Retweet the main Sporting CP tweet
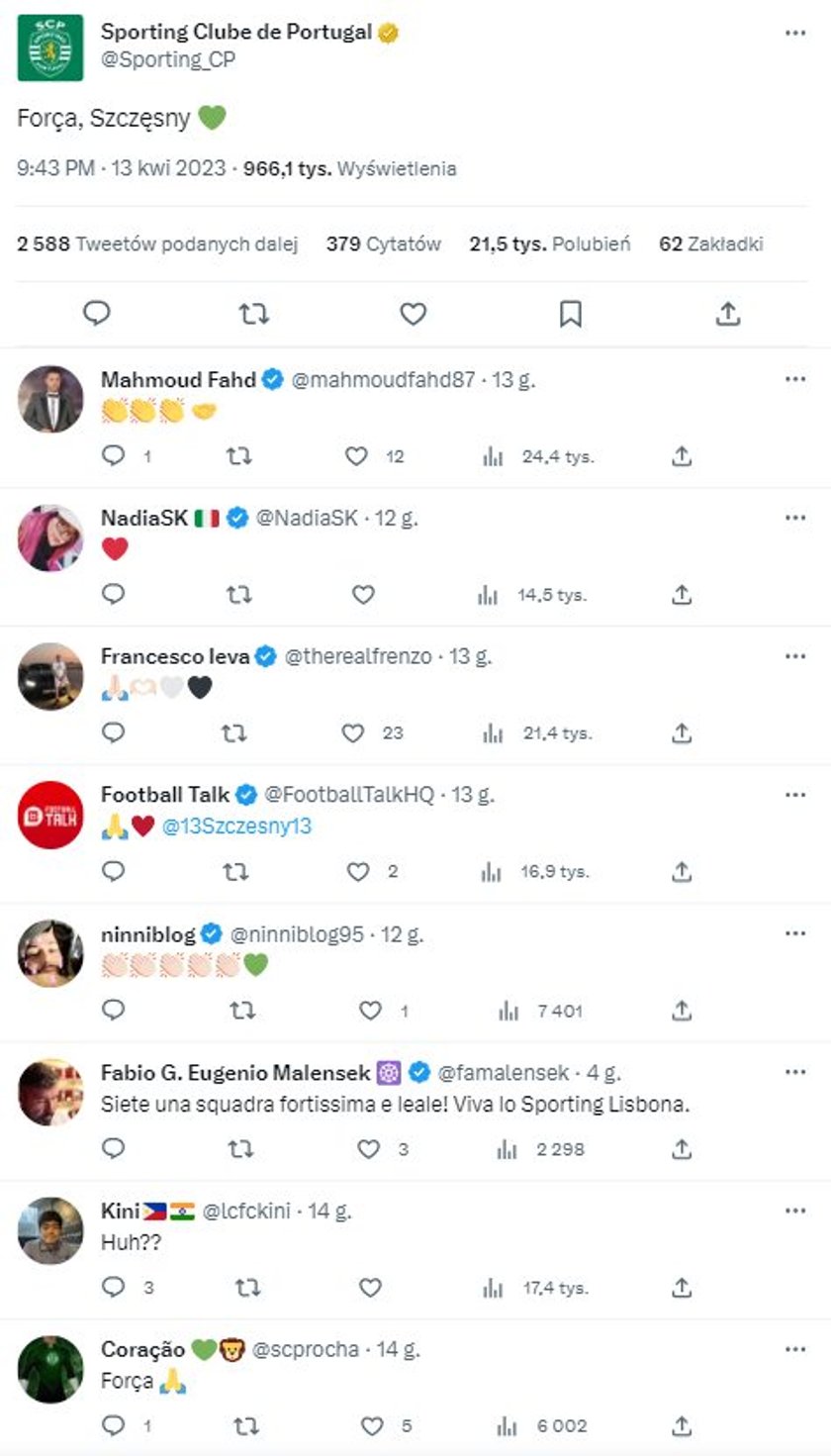 point(254,314)
